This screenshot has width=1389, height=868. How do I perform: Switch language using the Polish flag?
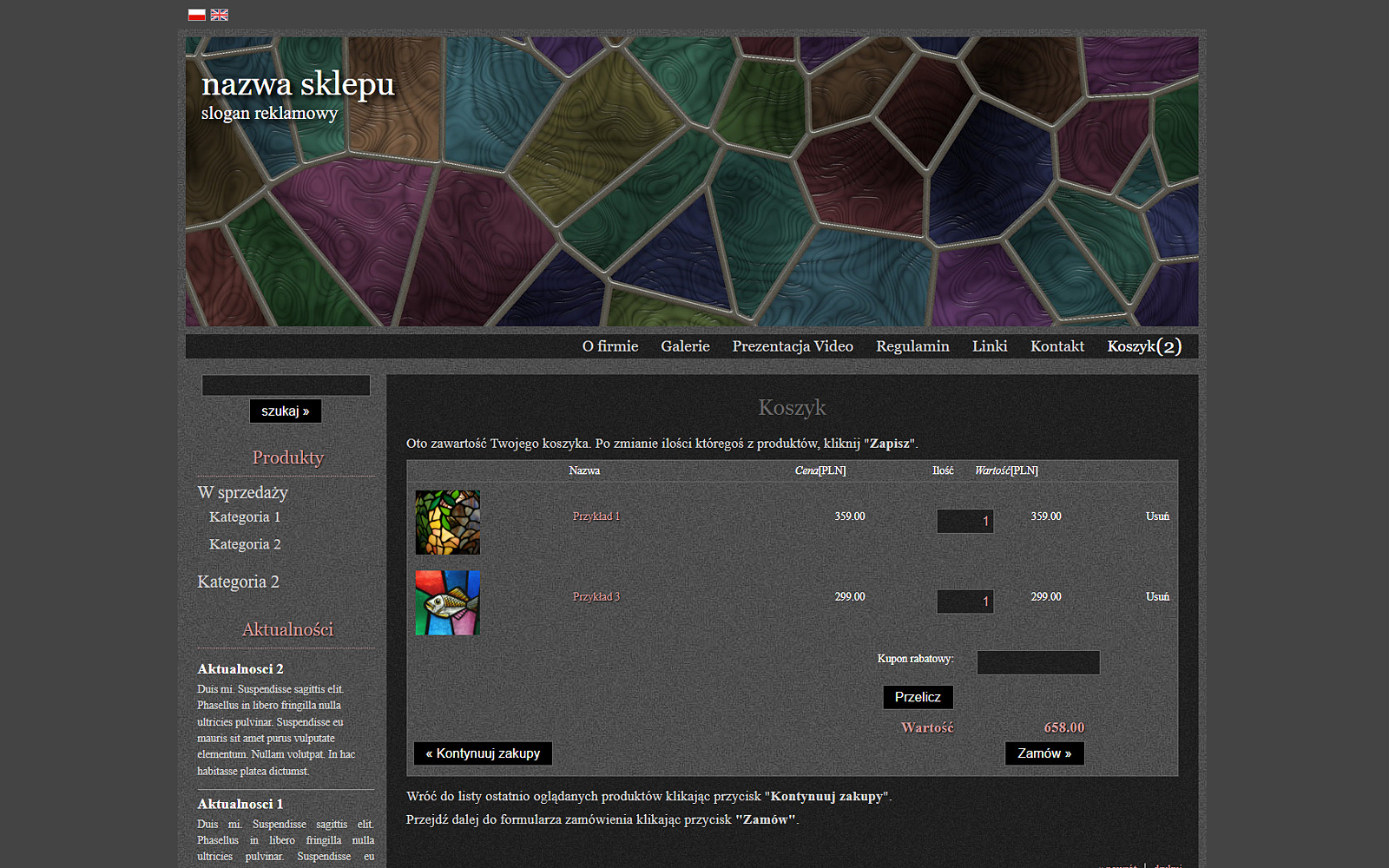[x=196, y=15]
